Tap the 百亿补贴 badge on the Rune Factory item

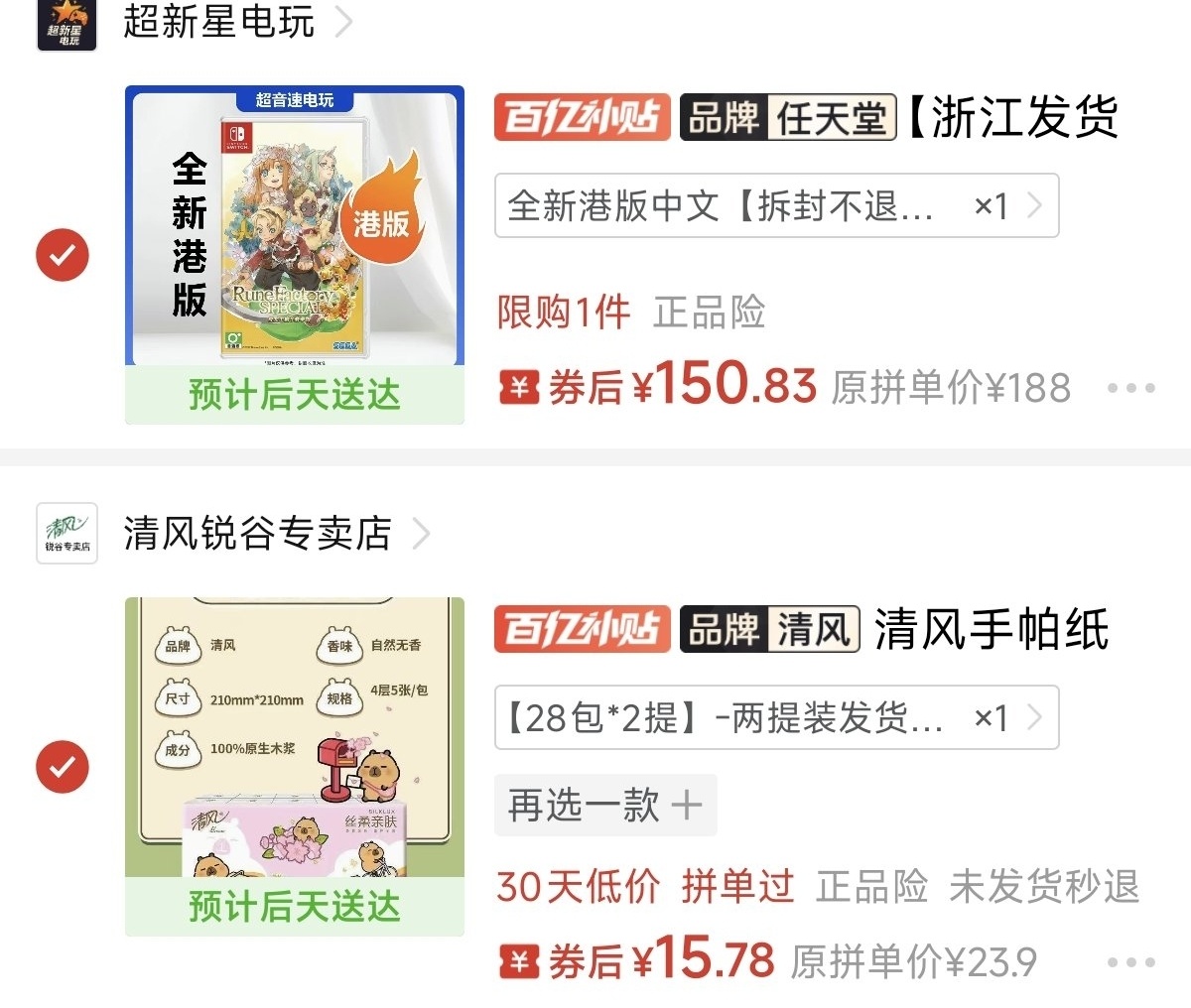click(x=583, y=117)
